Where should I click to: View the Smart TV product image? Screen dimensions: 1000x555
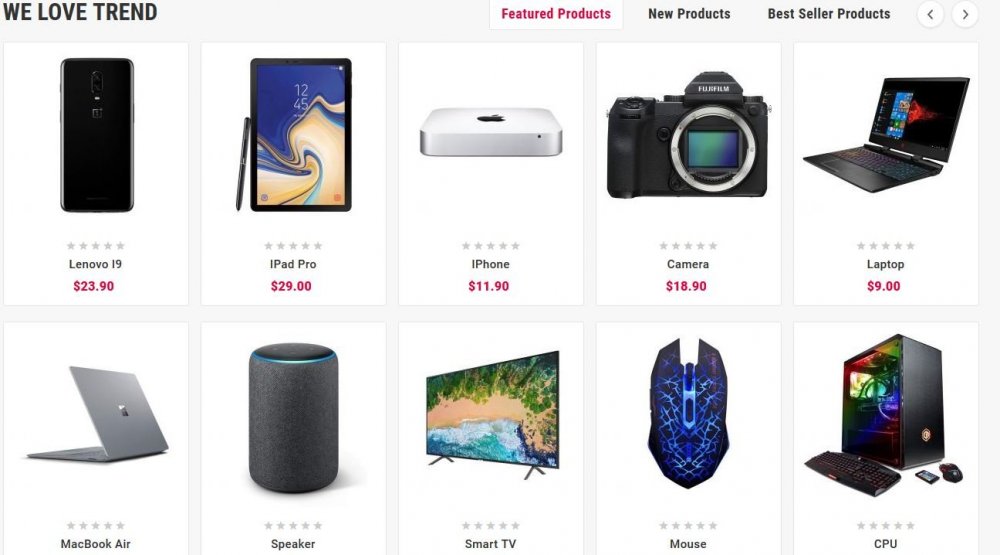[x=492, y=415]
